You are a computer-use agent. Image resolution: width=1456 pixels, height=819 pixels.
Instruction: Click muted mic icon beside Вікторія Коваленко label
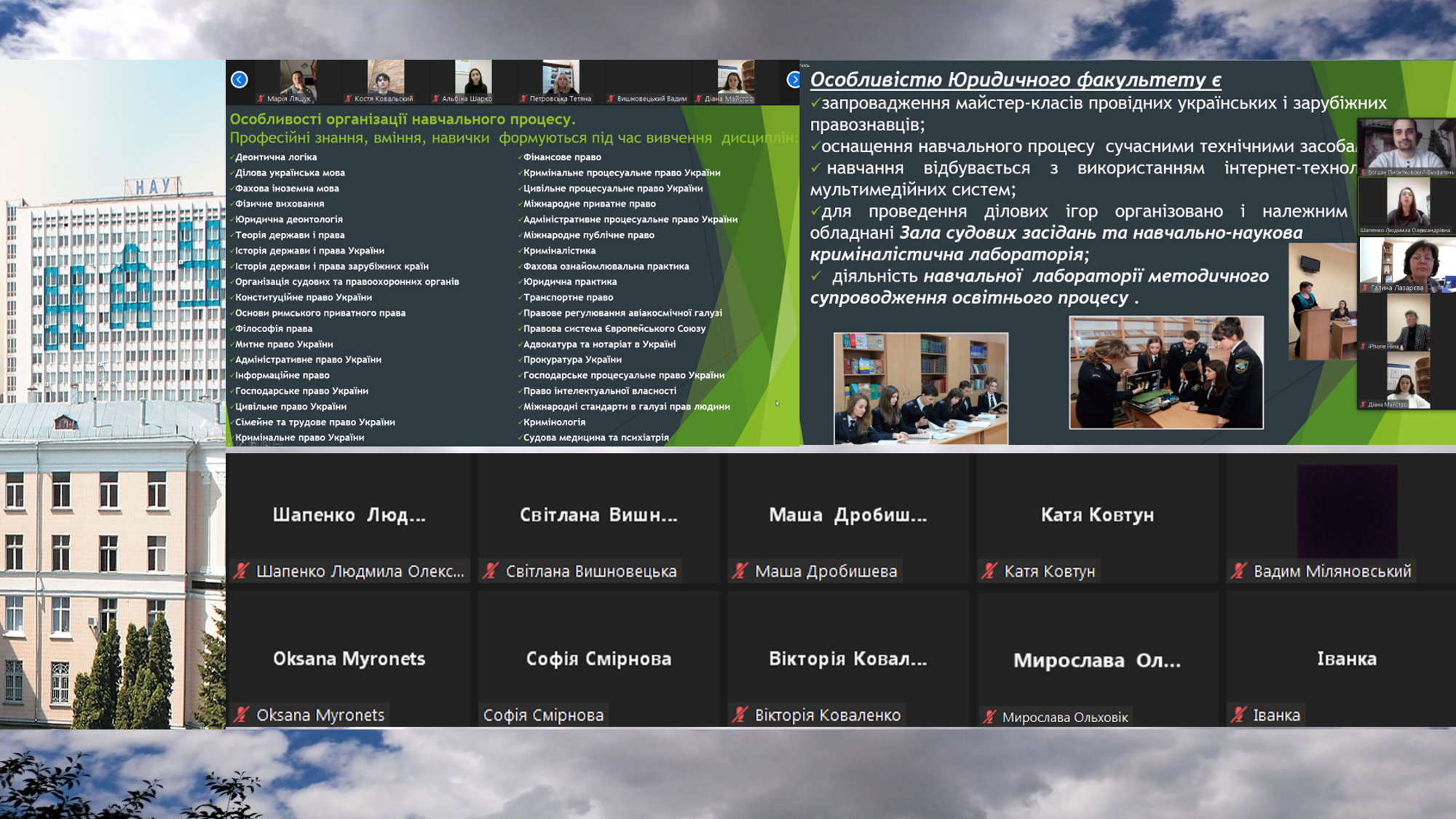(x=740, y=715)
